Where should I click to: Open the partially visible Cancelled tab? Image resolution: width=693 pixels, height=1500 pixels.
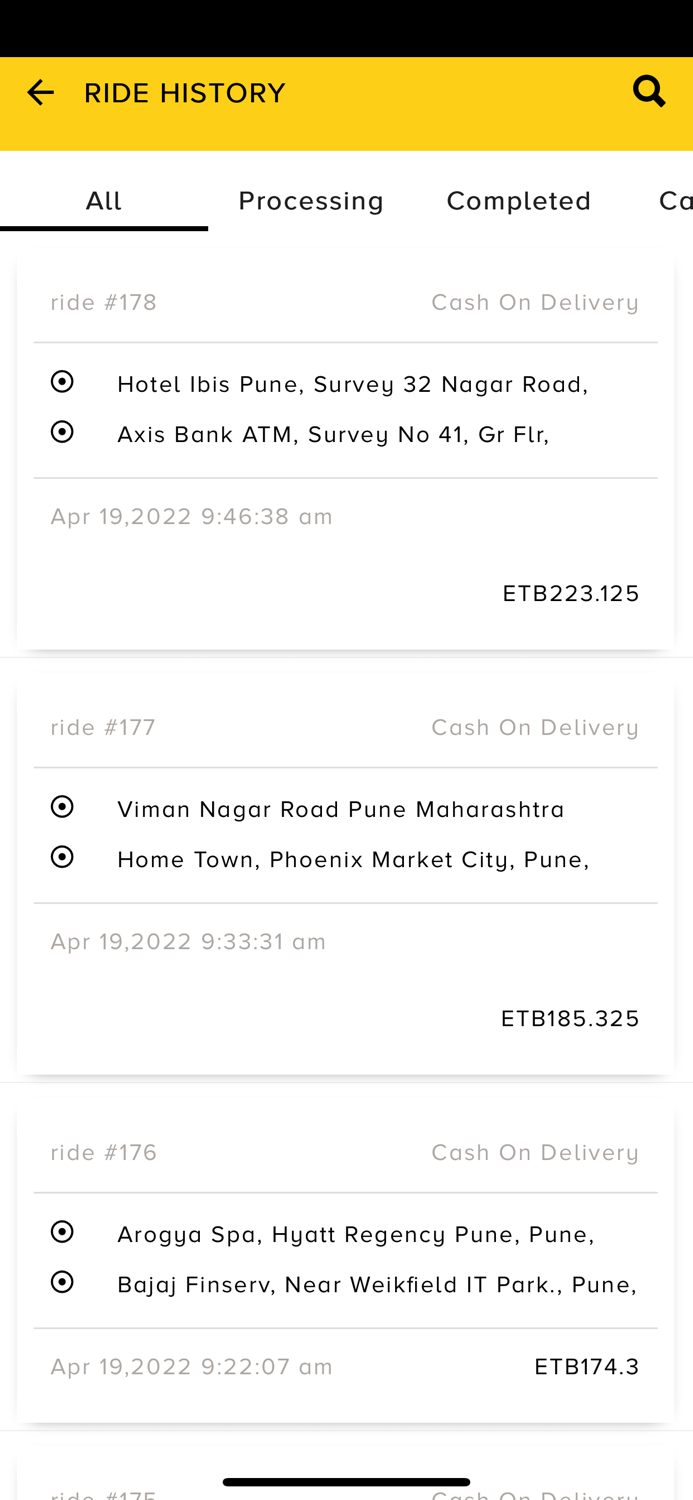tap(674, 200)
